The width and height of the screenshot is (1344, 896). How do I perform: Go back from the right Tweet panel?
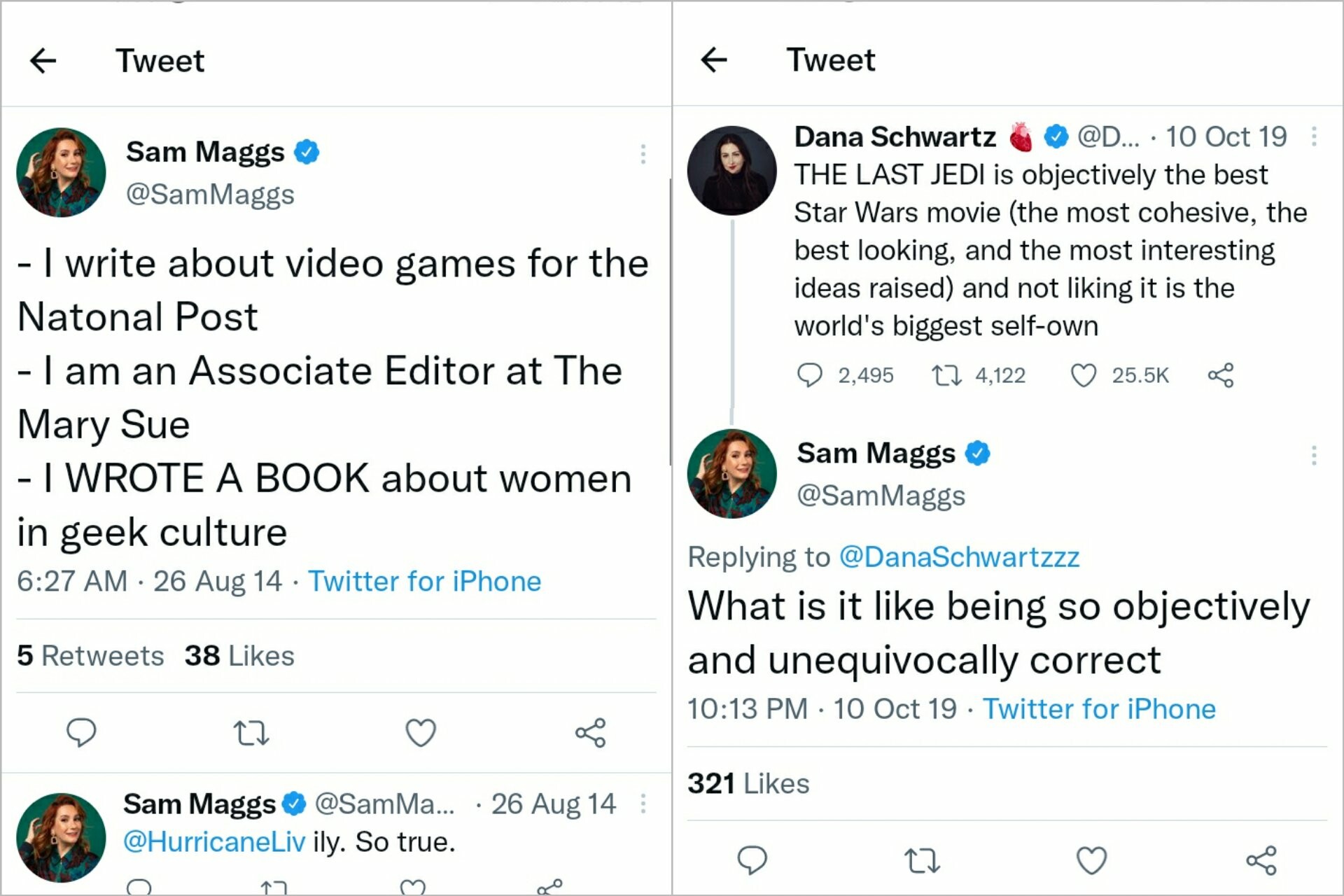click(x=713, y=60)
